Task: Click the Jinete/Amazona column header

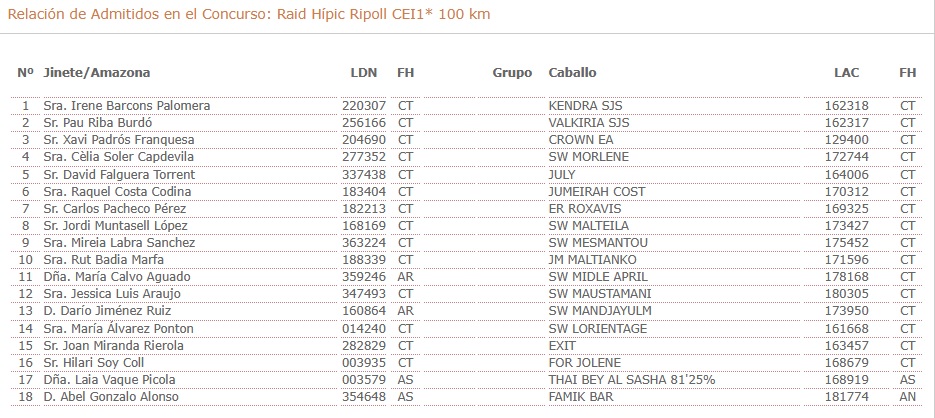Action: click(x=97, y=73)
